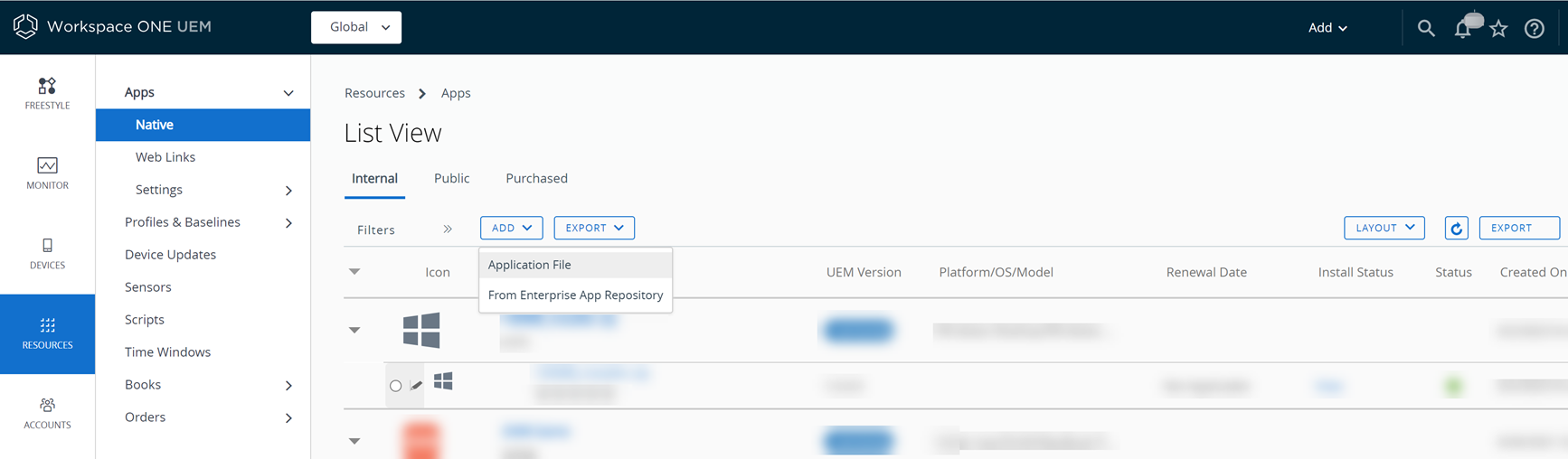1568x459 pixels.
Task: Click the edit pencil icon in app row
Action: click(416, 386)
